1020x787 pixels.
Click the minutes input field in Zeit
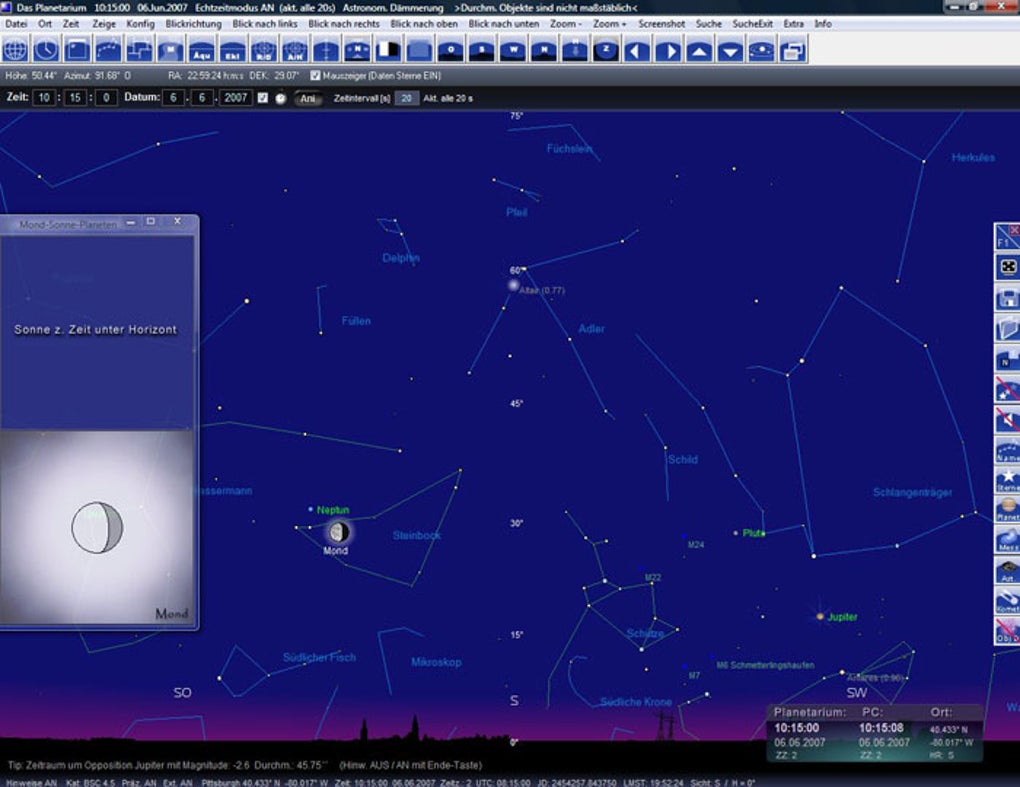pyautogui.click(x=75, y=98)
